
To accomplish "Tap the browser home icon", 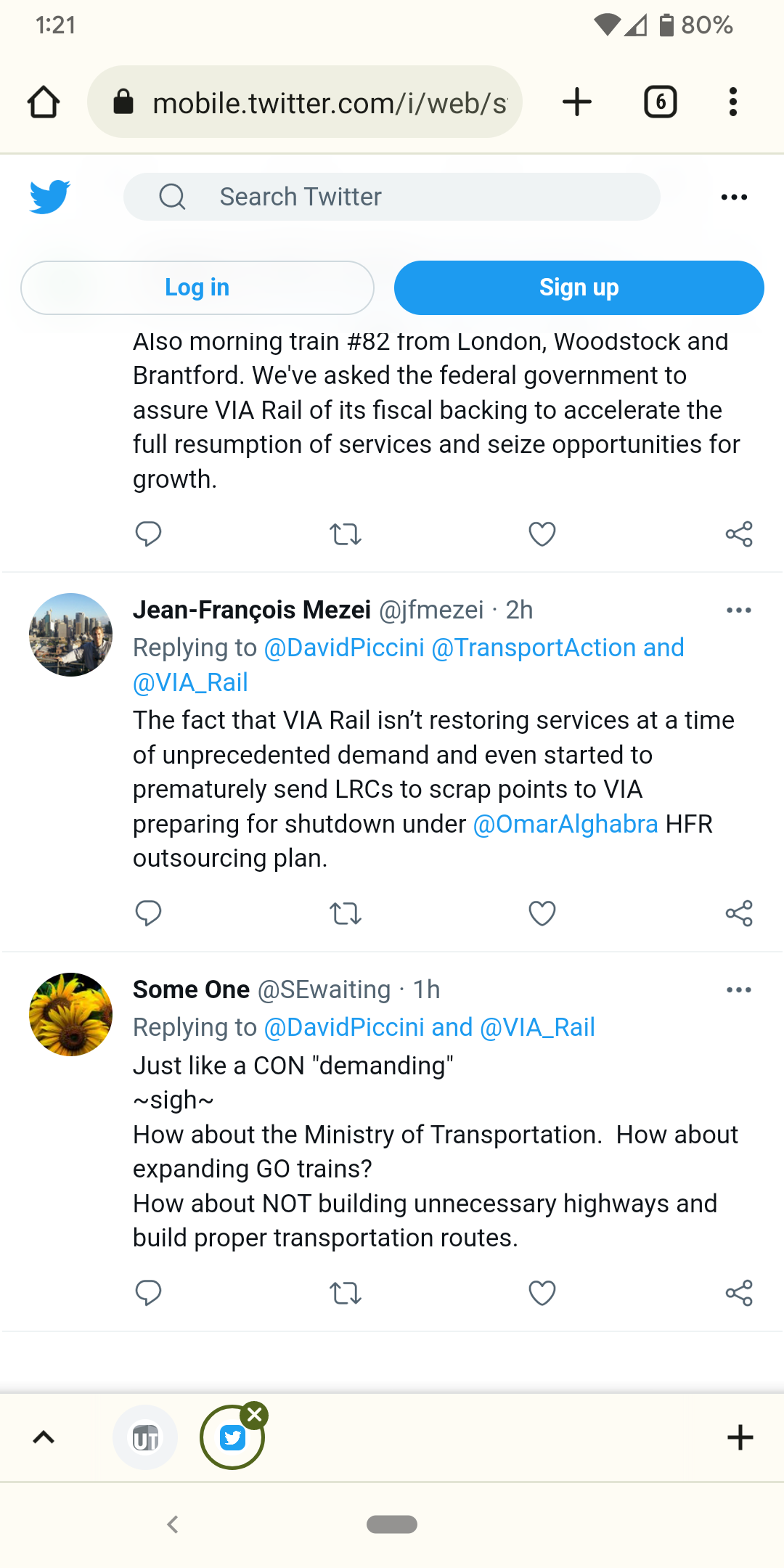I will pos(44,102).
